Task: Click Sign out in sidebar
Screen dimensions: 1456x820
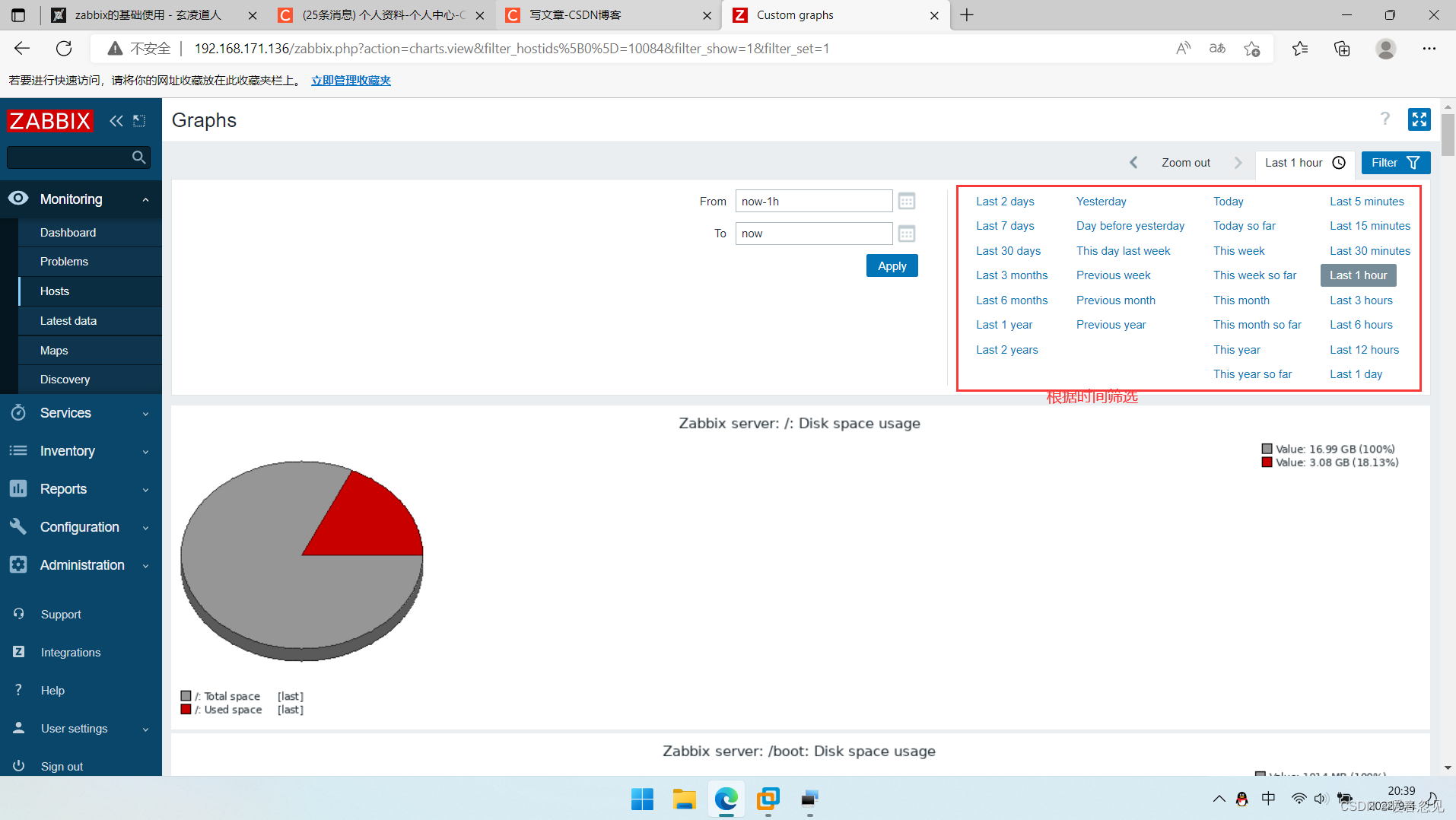Action: 62,766
